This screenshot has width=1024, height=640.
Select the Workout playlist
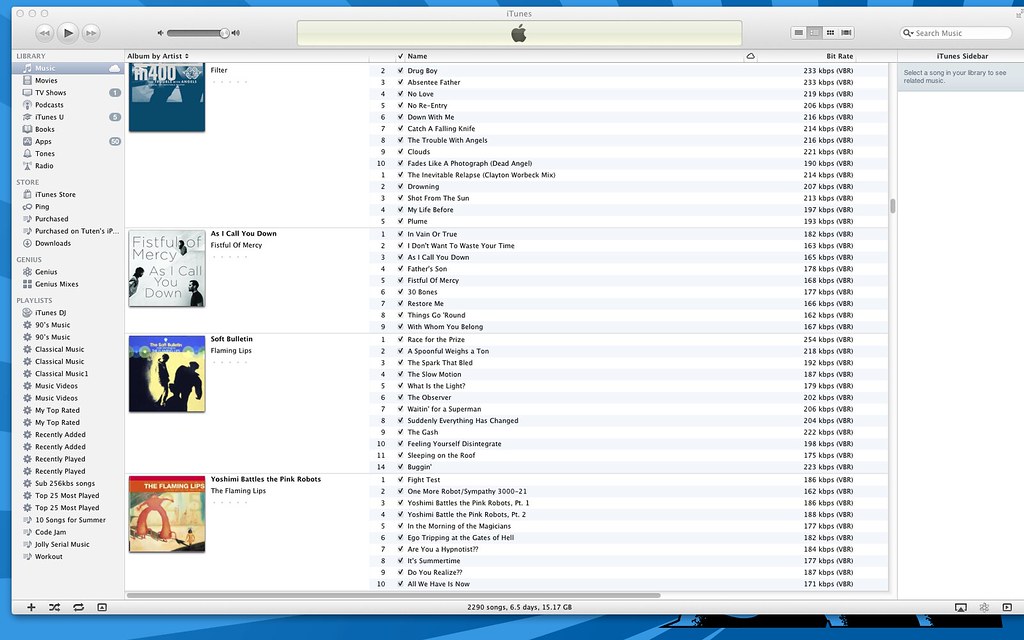click(48, 556)
